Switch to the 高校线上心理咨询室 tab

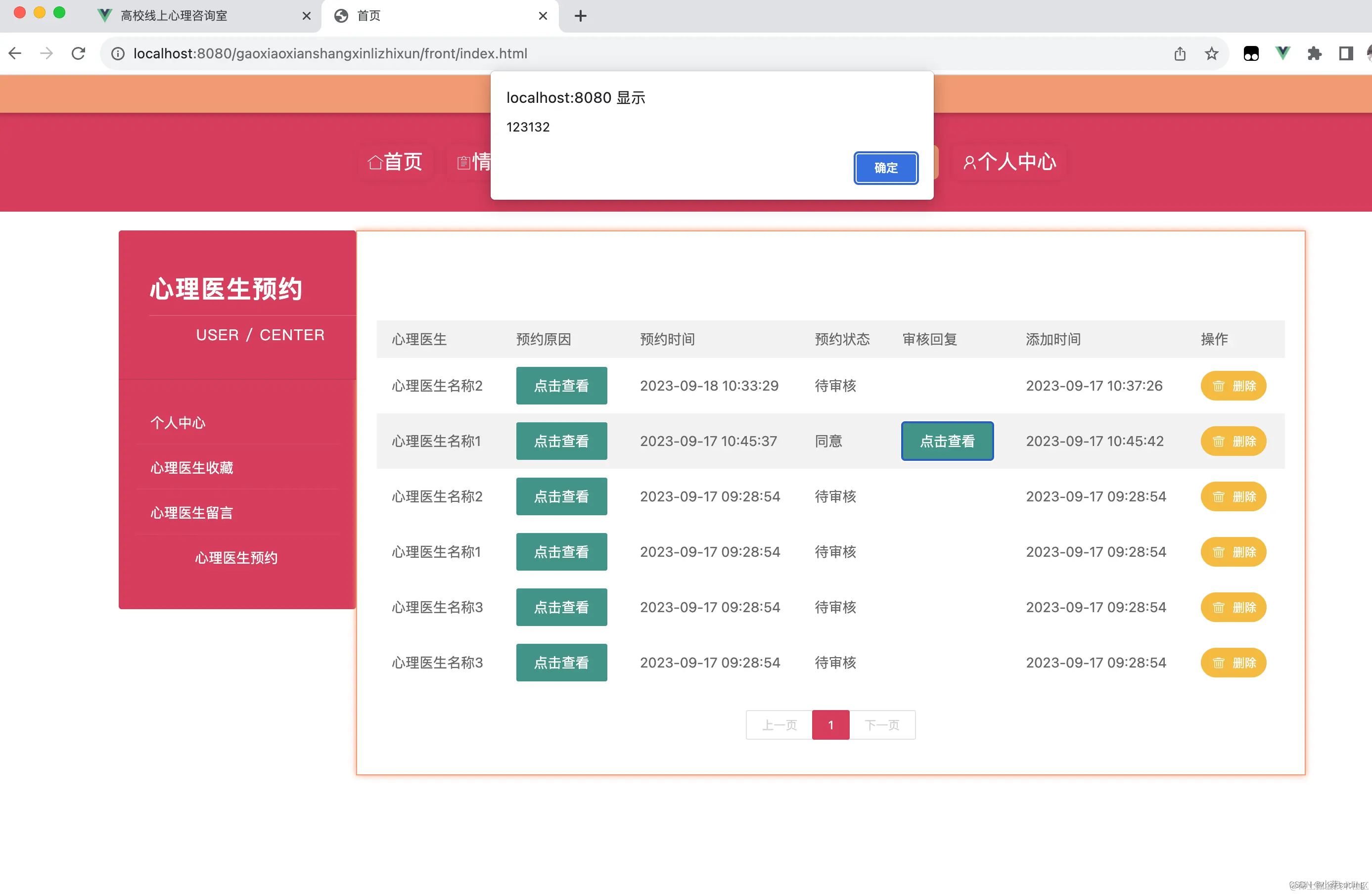(173, 15)
